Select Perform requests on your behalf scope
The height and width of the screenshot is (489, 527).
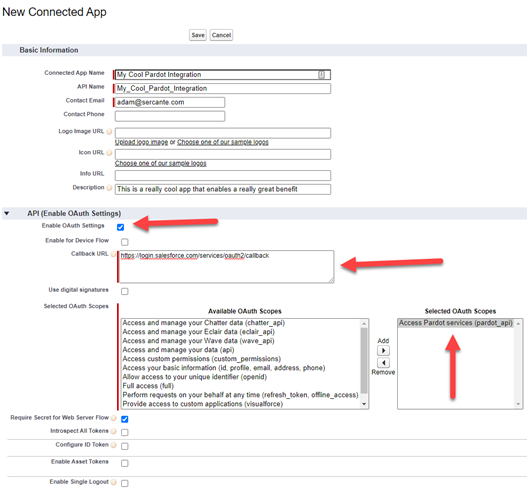pyautogui.click(x=240, y=395)
